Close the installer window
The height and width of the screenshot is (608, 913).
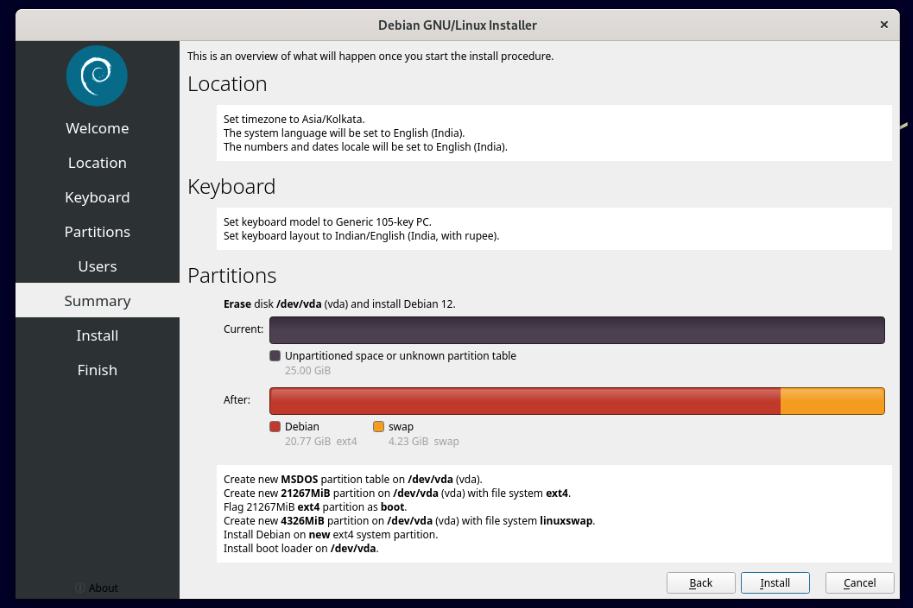883,25
